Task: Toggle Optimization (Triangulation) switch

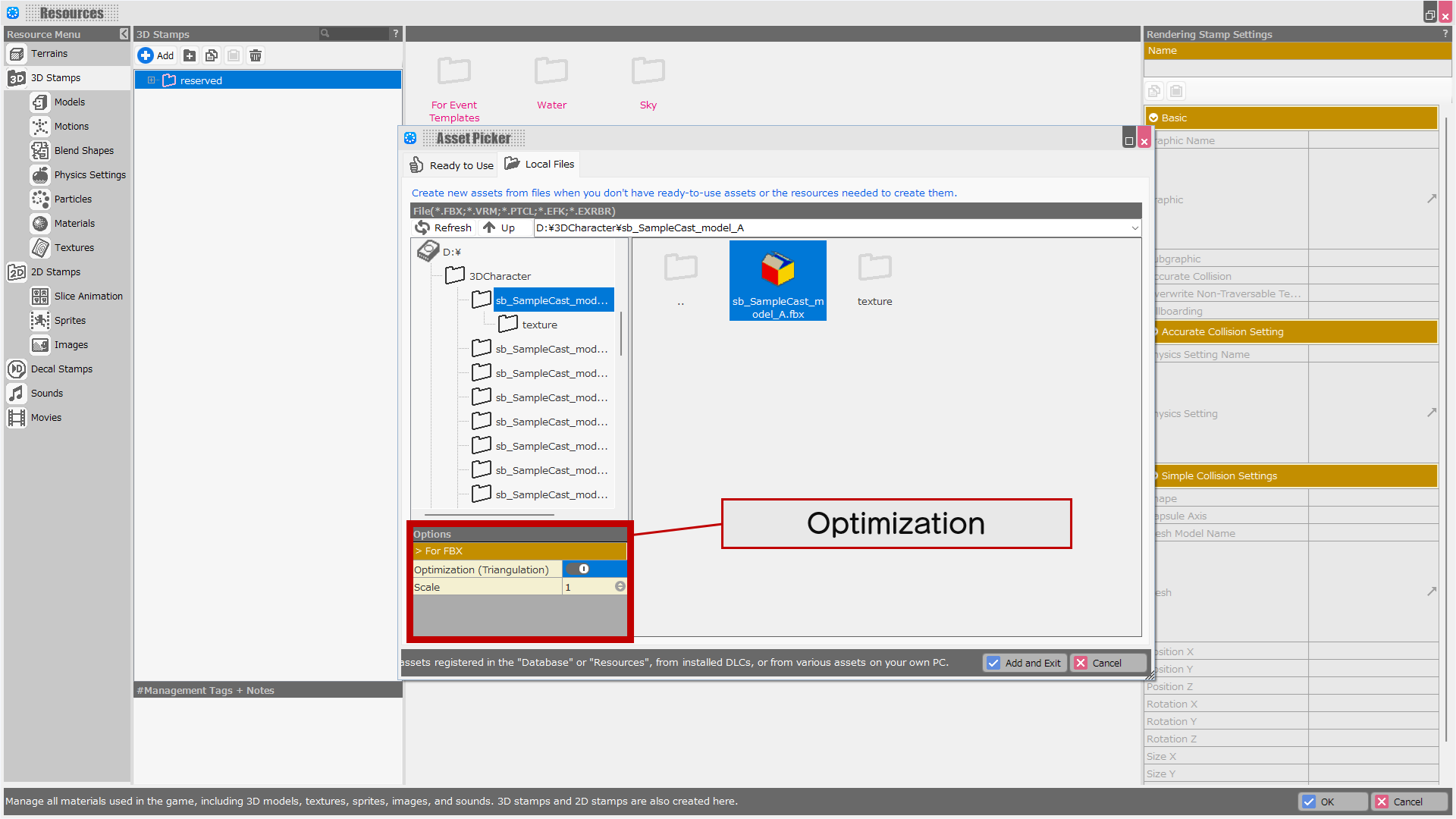Action: point(579,570)
